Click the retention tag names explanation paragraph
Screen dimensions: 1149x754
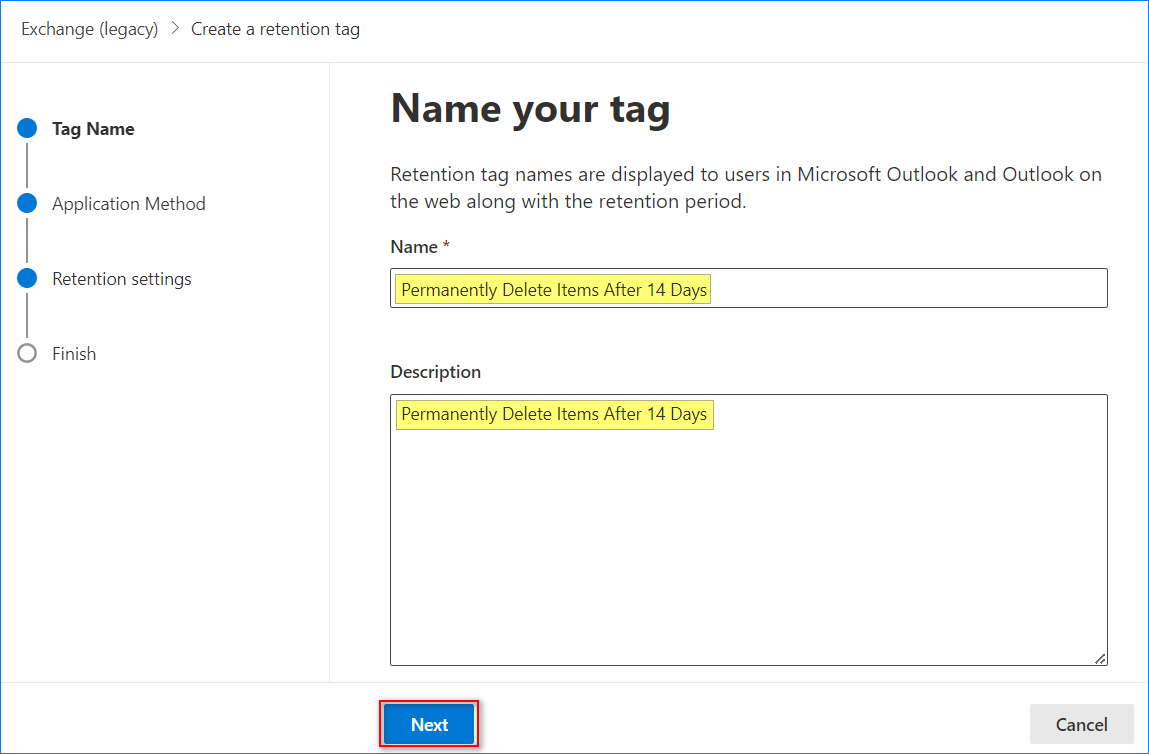coord(745,188)
